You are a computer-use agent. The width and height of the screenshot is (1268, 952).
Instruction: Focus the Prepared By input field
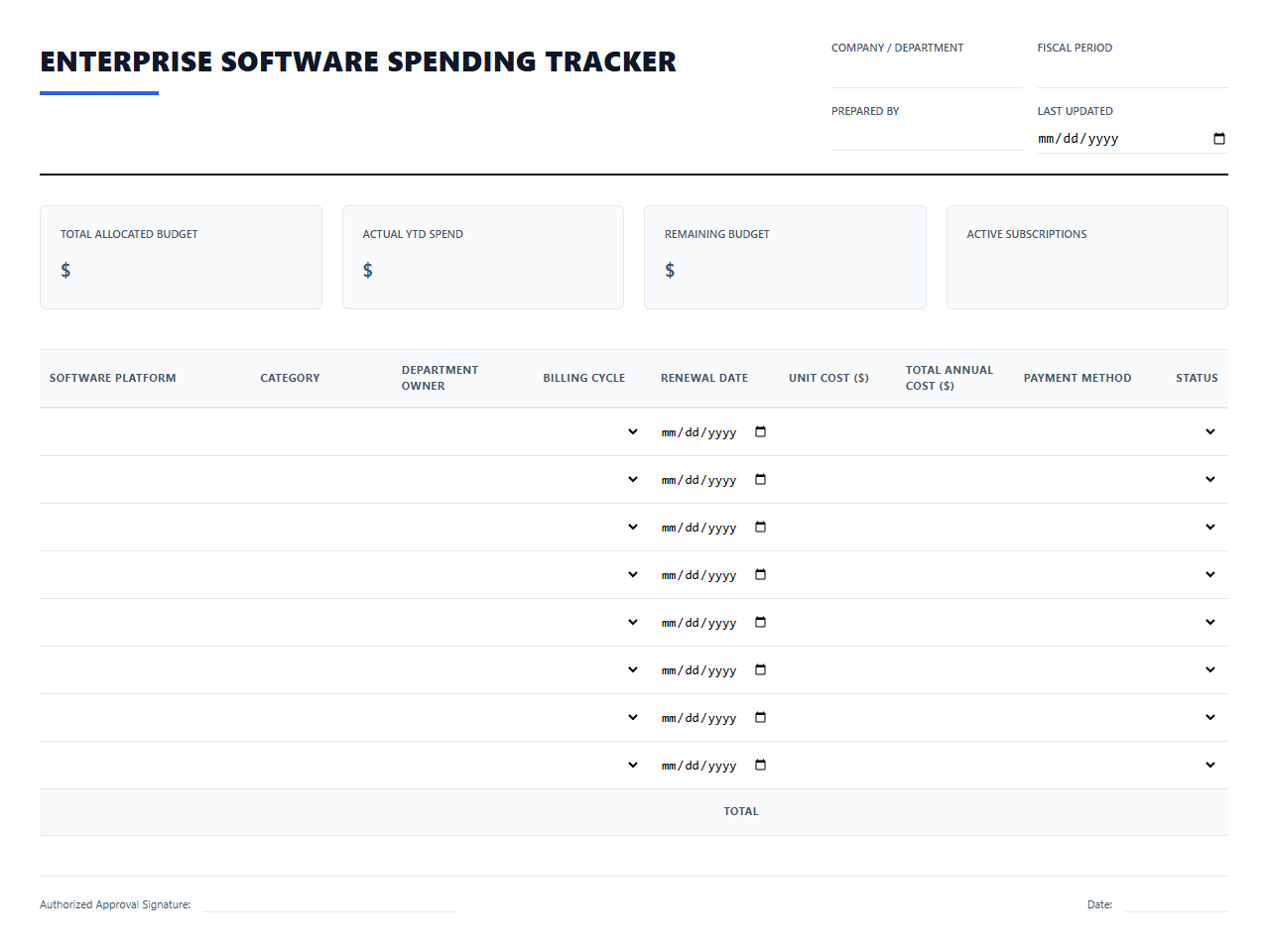coord(927,137)
